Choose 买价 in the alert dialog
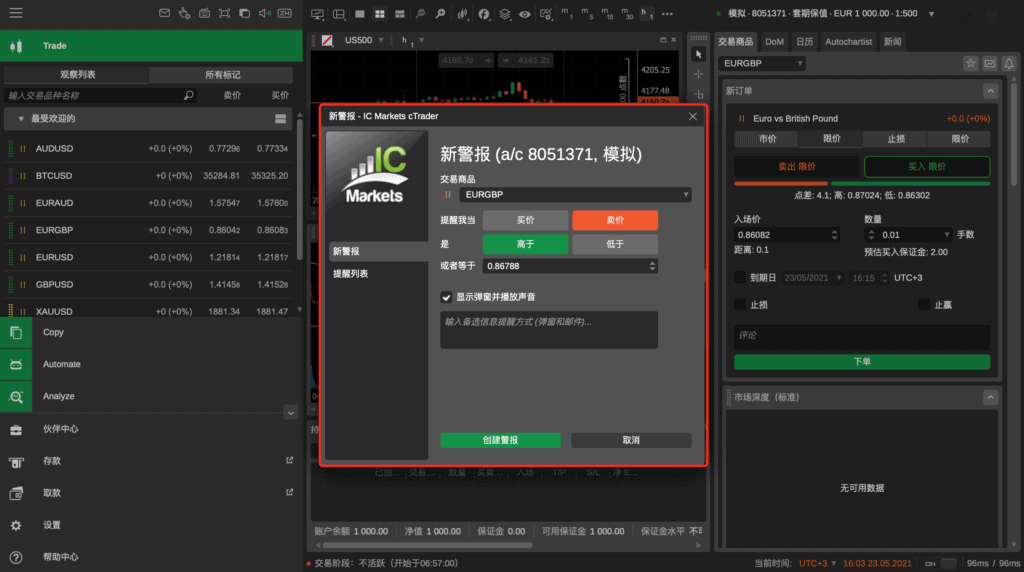 (x=525, y=220)
